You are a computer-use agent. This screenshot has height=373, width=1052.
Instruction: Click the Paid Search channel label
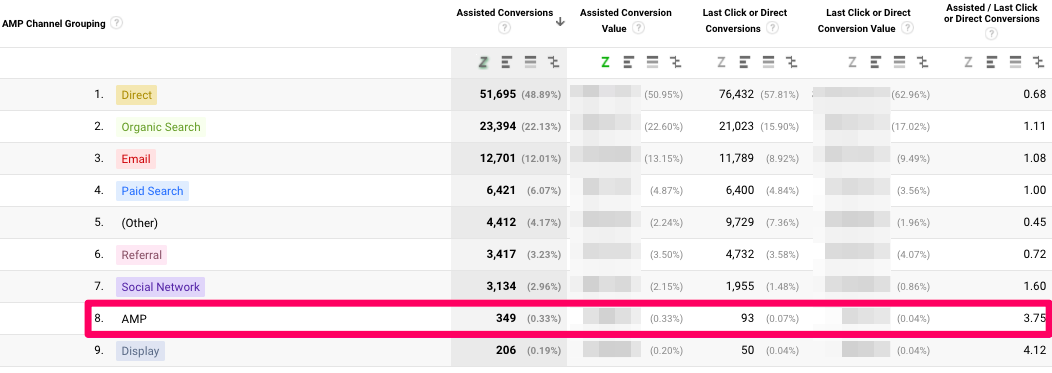click(152, 191)
